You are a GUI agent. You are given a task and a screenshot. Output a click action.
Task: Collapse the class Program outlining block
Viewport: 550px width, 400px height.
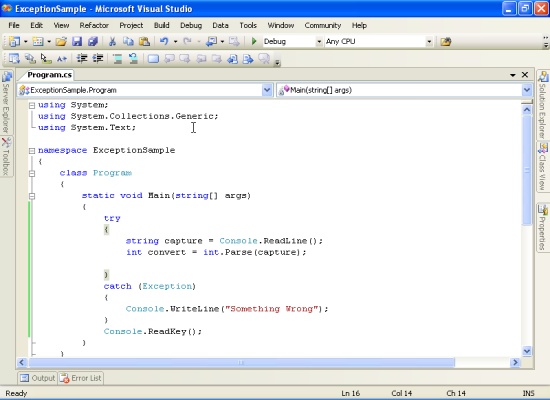[x=32, y=173]
